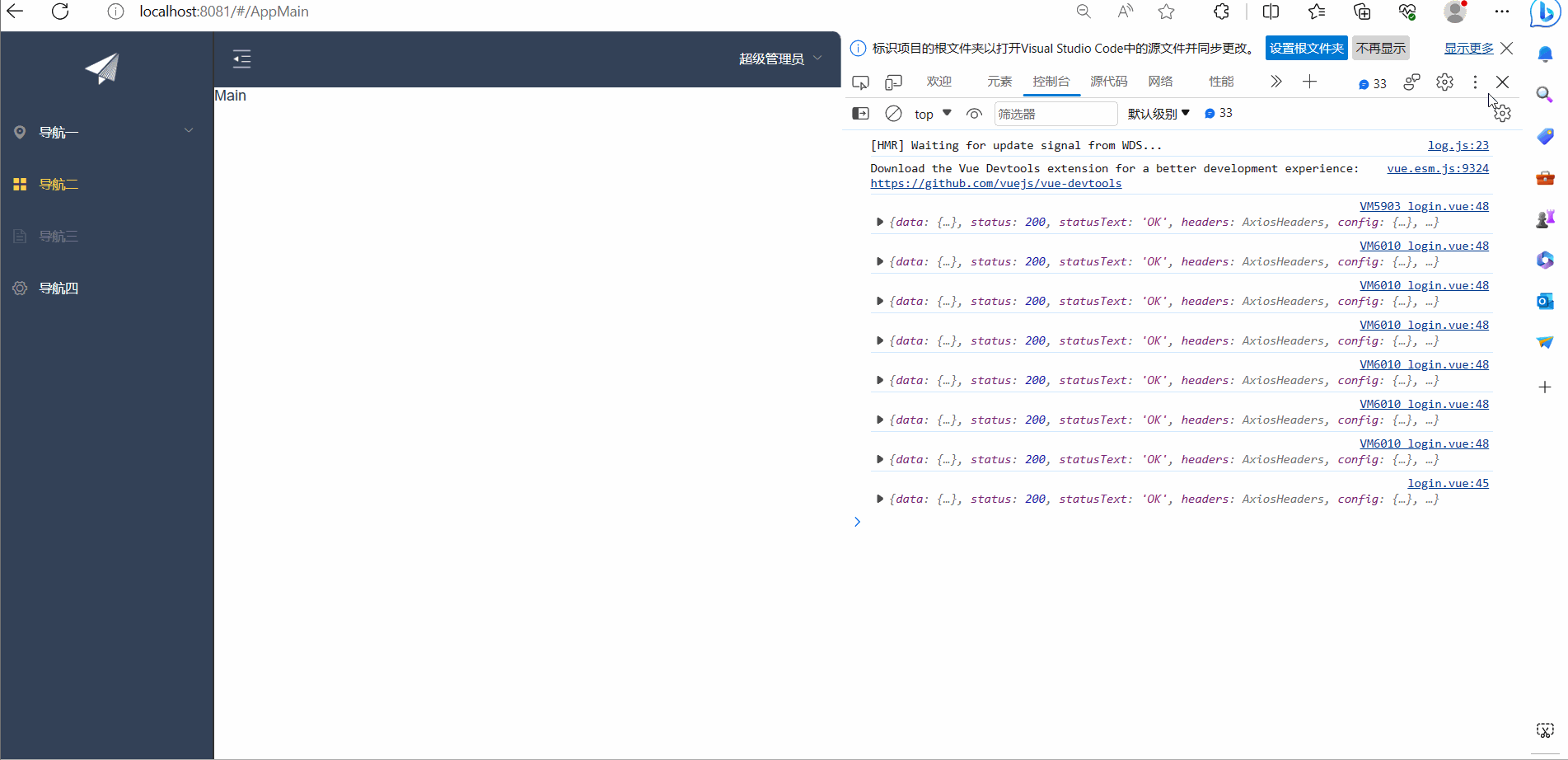Add page to favorites star
The height and width of the screenshot is (760, 1568).
tap(1166, 12)
